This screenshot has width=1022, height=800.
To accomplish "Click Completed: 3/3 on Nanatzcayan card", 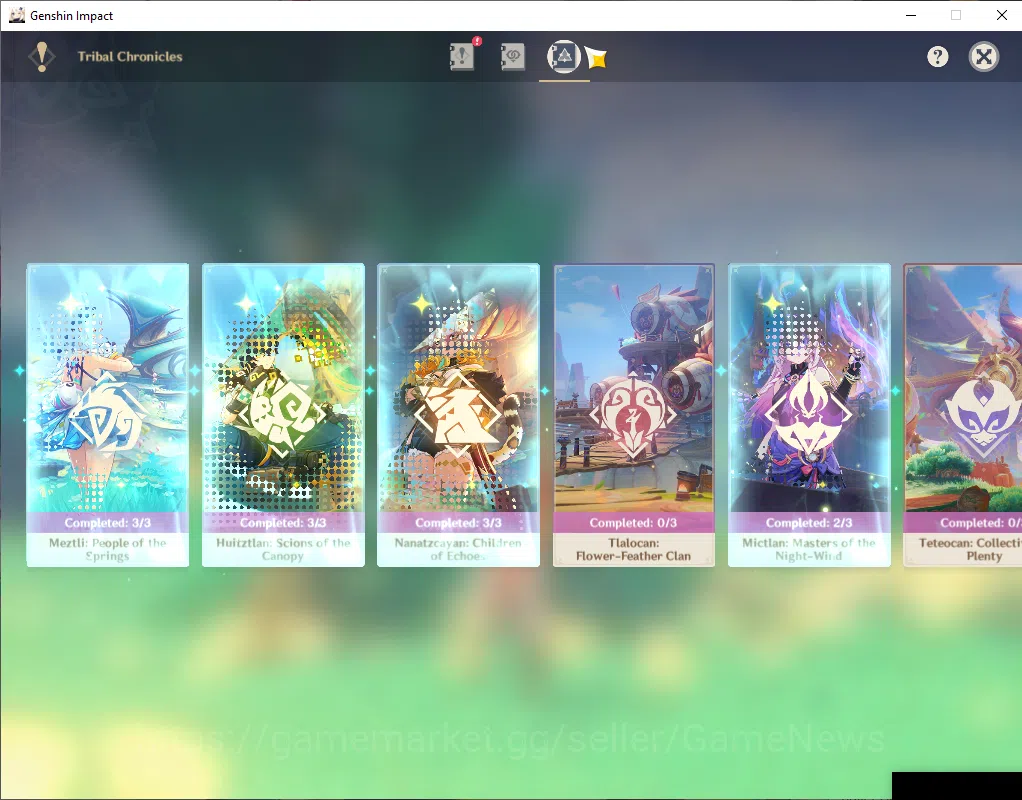I will 458,523.
